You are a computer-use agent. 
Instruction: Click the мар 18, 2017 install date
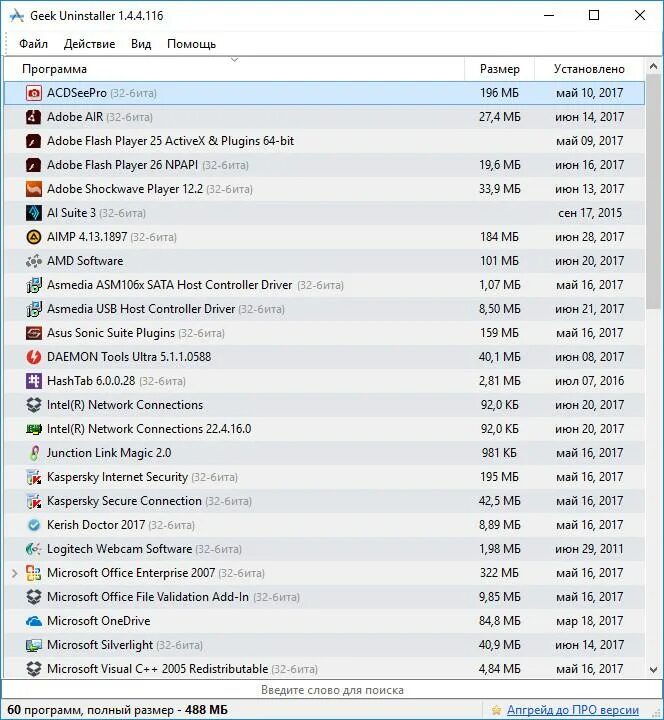[x=589, y=621]
